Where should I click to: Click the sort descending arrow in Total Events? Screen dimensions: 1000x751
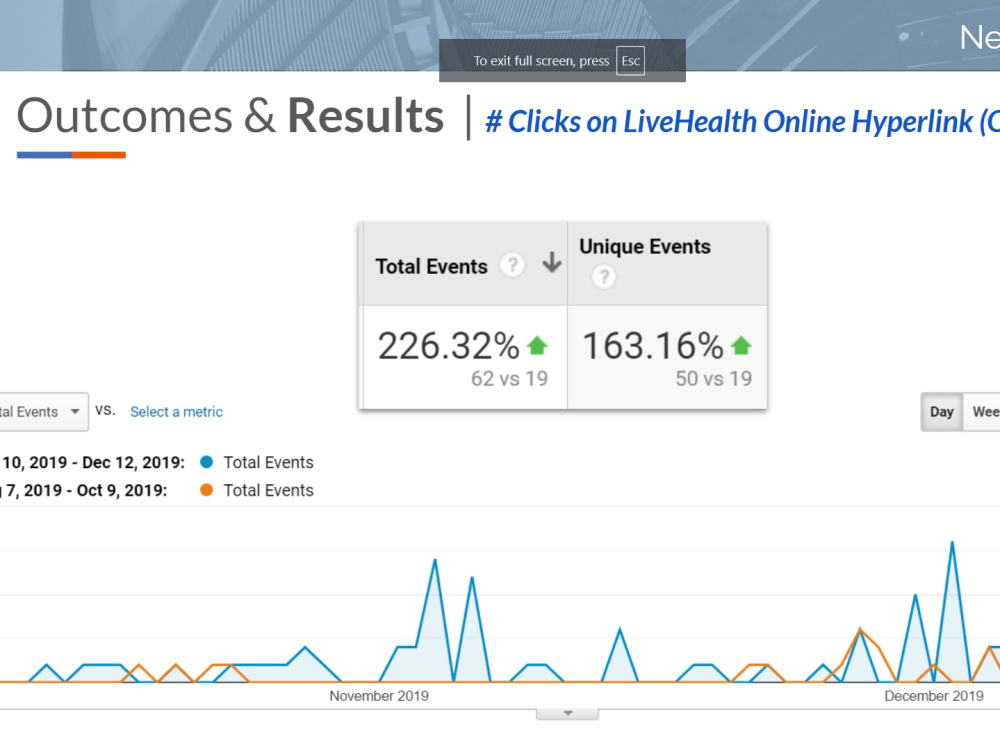pyautogui.click(x=552, y=263)
